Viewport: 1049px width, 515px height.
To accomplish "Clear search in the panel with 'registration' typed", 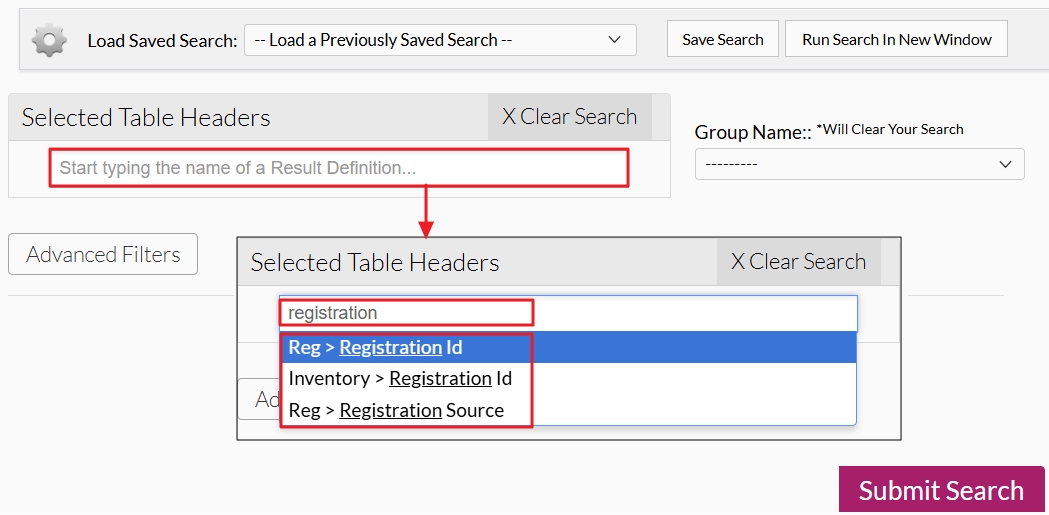I will pos(798,262).
